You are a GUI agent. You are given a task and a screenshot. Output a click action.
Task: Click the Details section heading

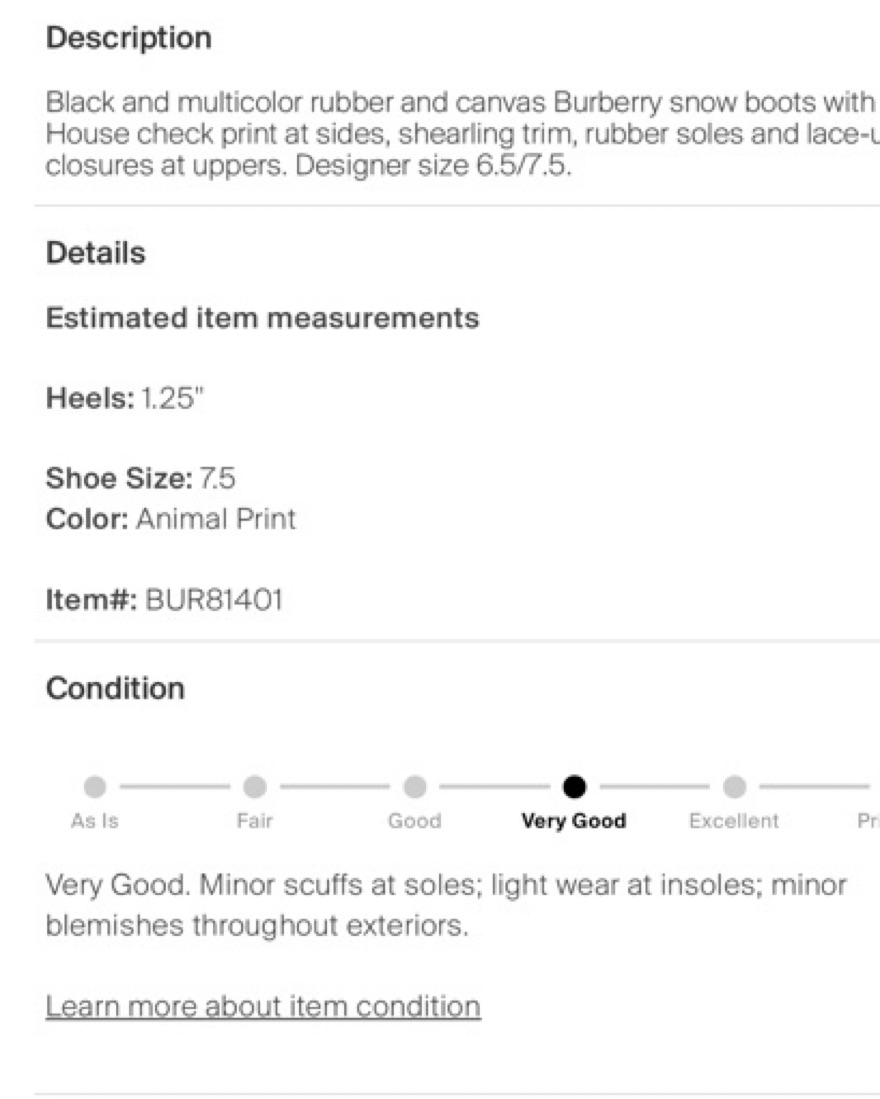tap(96, 253)
